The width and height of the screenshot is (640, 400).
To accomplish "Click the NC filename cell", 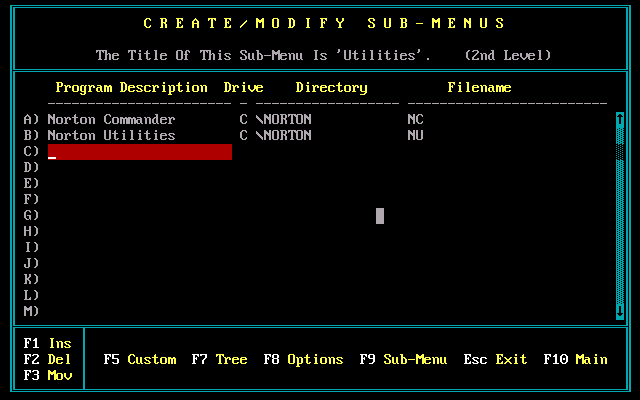I will coord(415,120).
